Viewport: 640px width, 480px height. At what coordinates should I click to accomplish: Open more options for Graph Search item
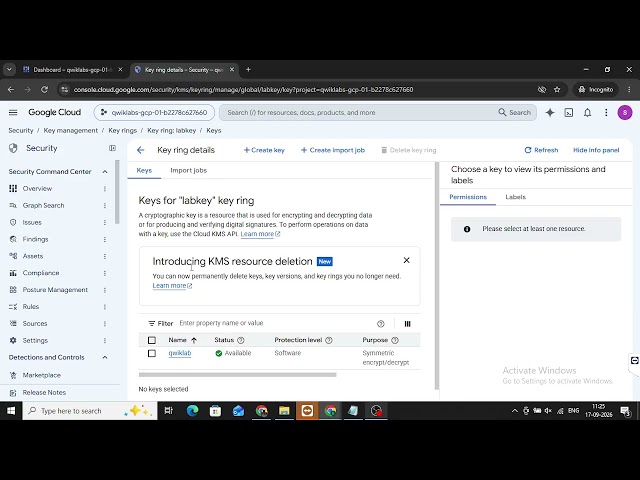(105, 206)
